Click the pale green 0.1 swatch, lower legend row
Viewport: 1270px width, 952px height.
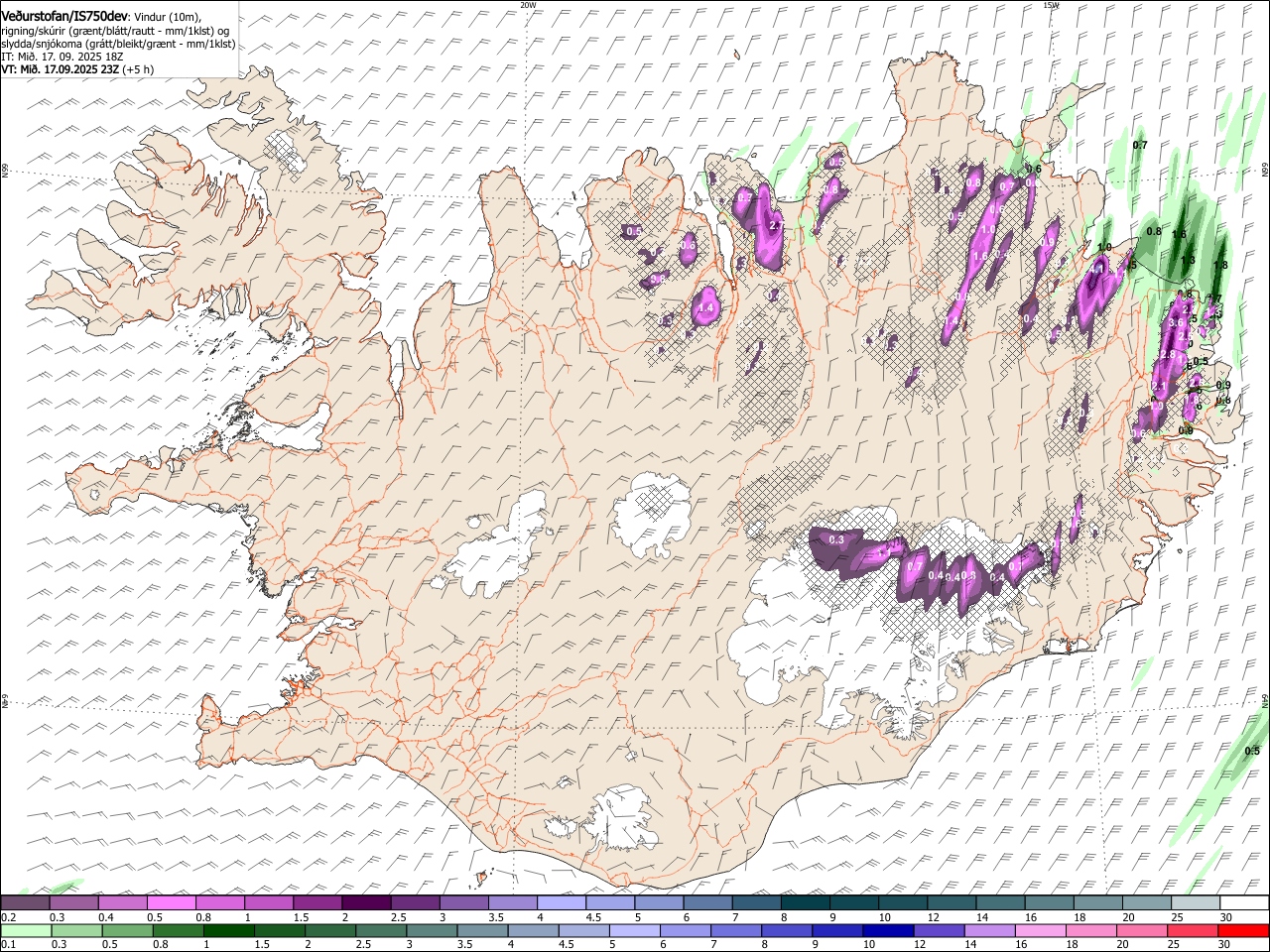click(26, 931)
